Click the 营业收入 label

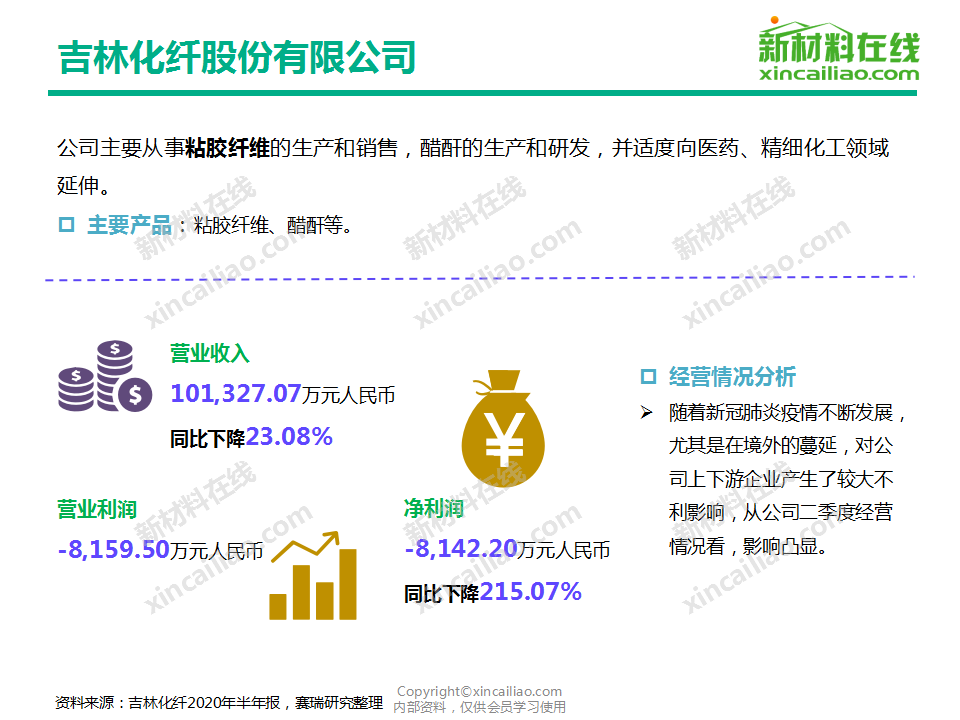(x=210, y=353)
